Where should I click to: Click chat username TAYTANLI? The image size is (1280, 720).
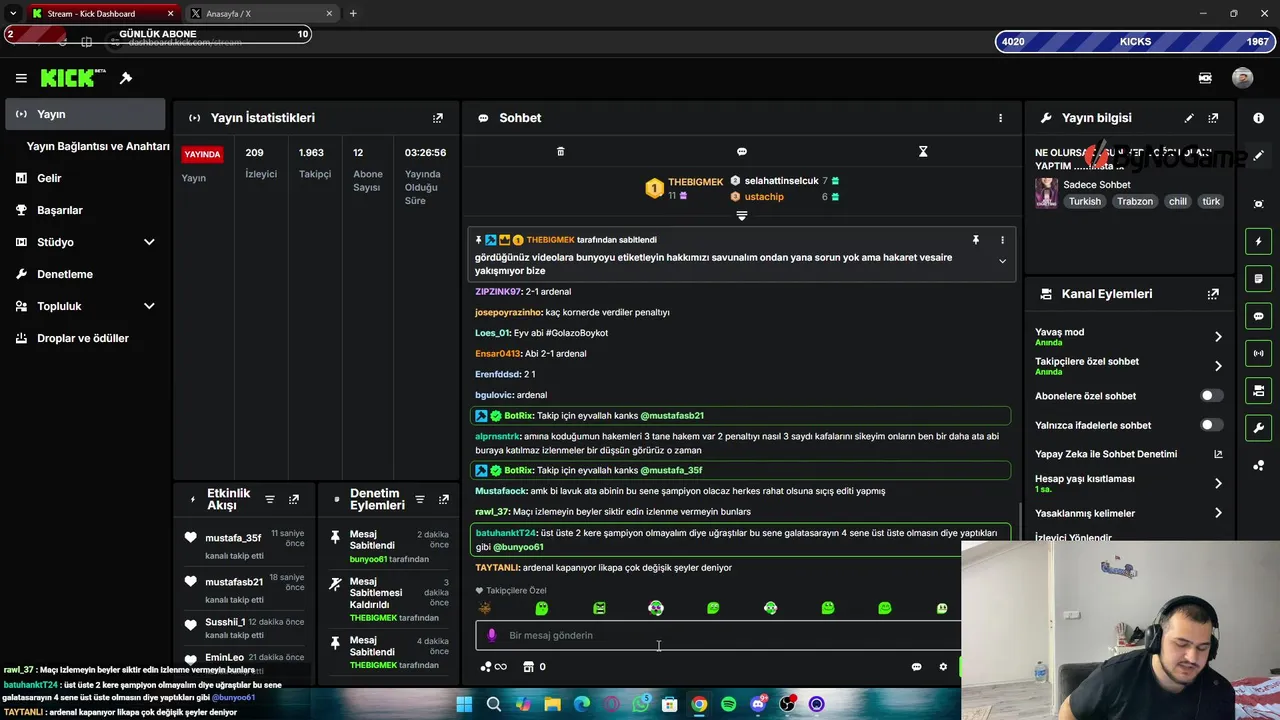[x=497, y=568]
